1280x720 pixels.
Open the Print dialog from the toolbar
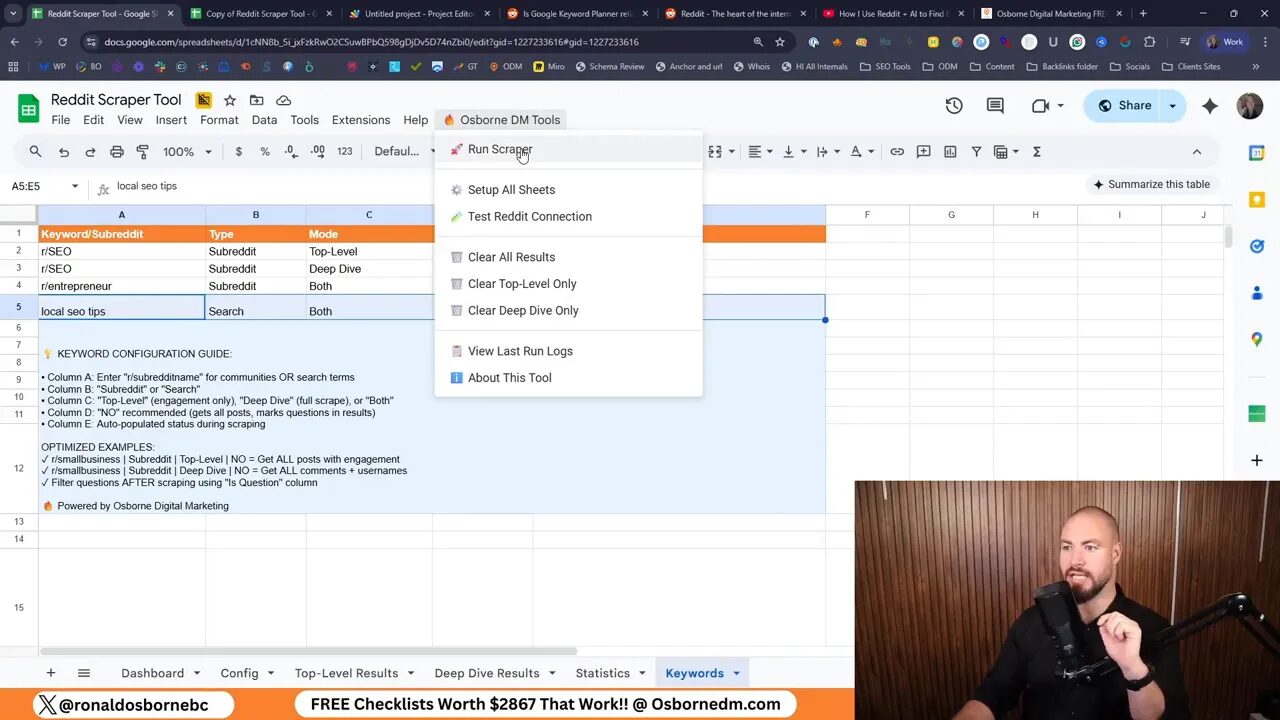[118, 151]
